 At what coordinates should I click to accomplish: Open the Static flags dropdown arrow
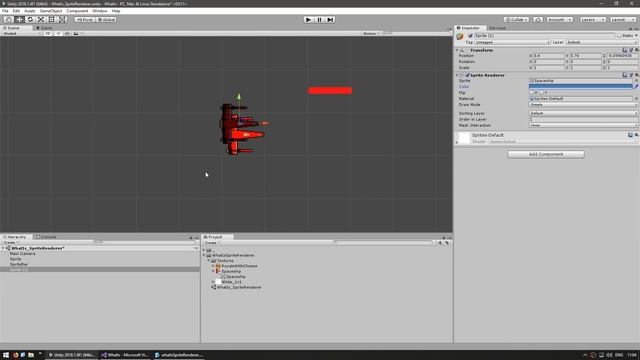[636, 36]
